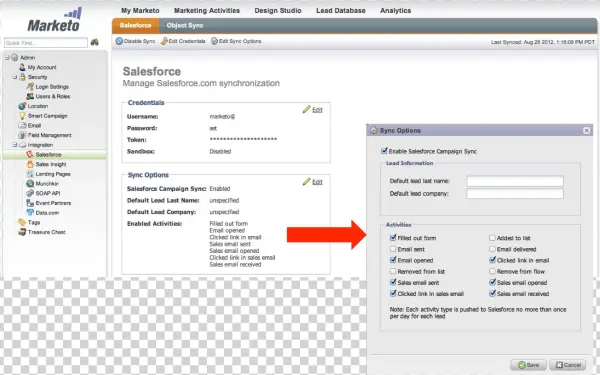
Task: Click the Default lead company field
Action: click(515, 194)
